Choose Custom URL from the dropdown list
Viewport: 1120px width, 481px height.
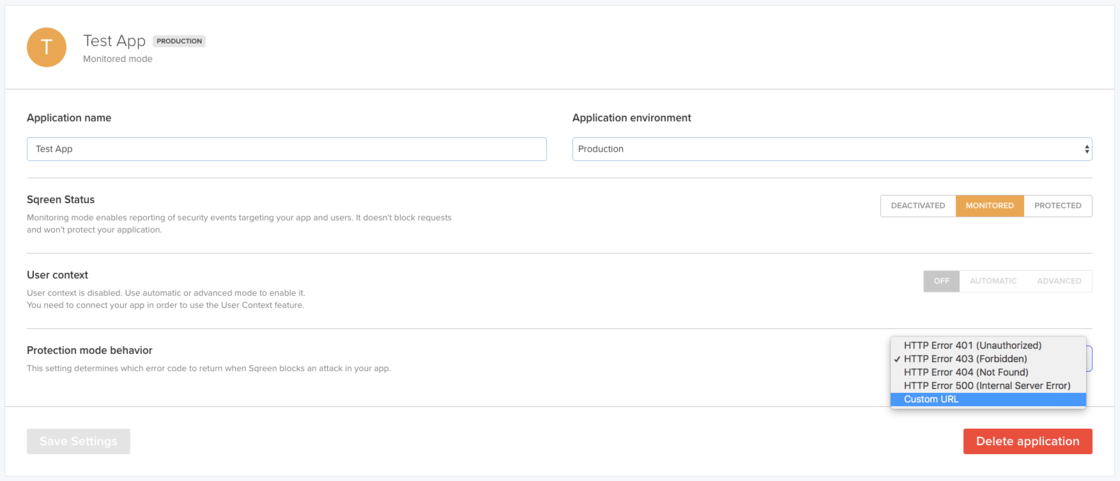[x=930, y=399]
